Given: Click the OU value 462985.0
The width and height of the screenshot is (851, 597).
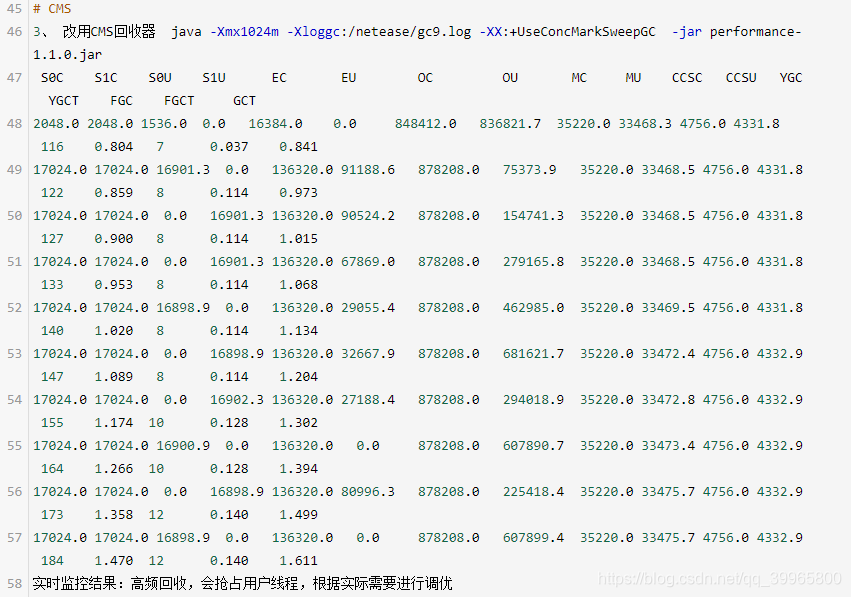Looking at the screenshot, I should pyautogui.click(x=533, y=308).
